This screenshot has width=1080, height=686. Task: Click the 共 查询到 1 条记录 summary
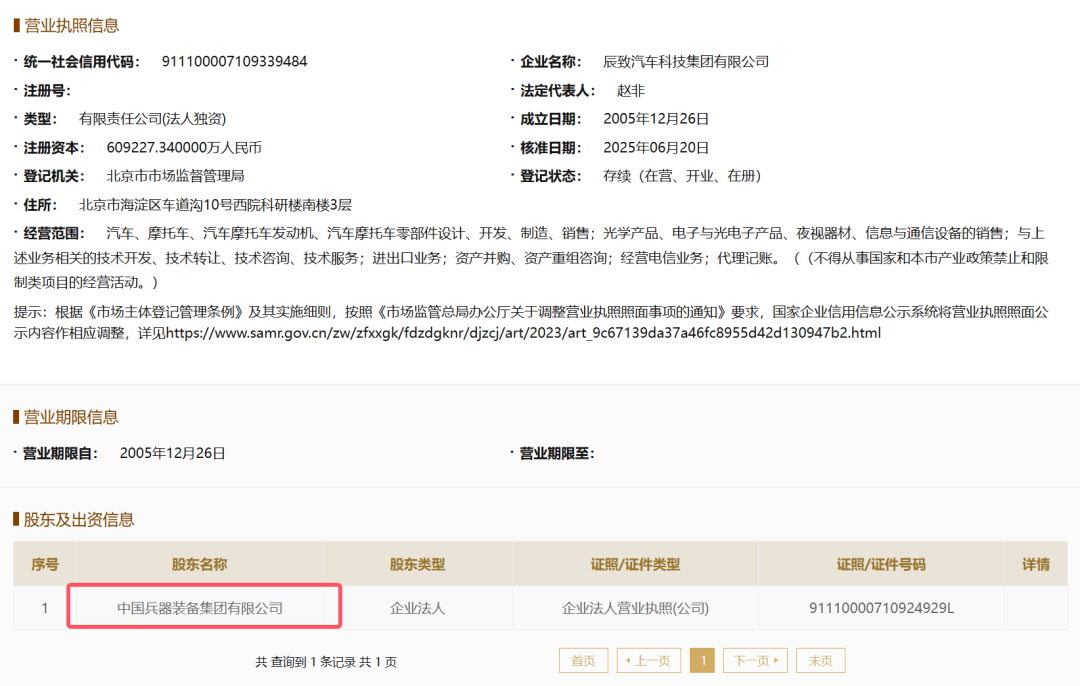click(326, 662)
